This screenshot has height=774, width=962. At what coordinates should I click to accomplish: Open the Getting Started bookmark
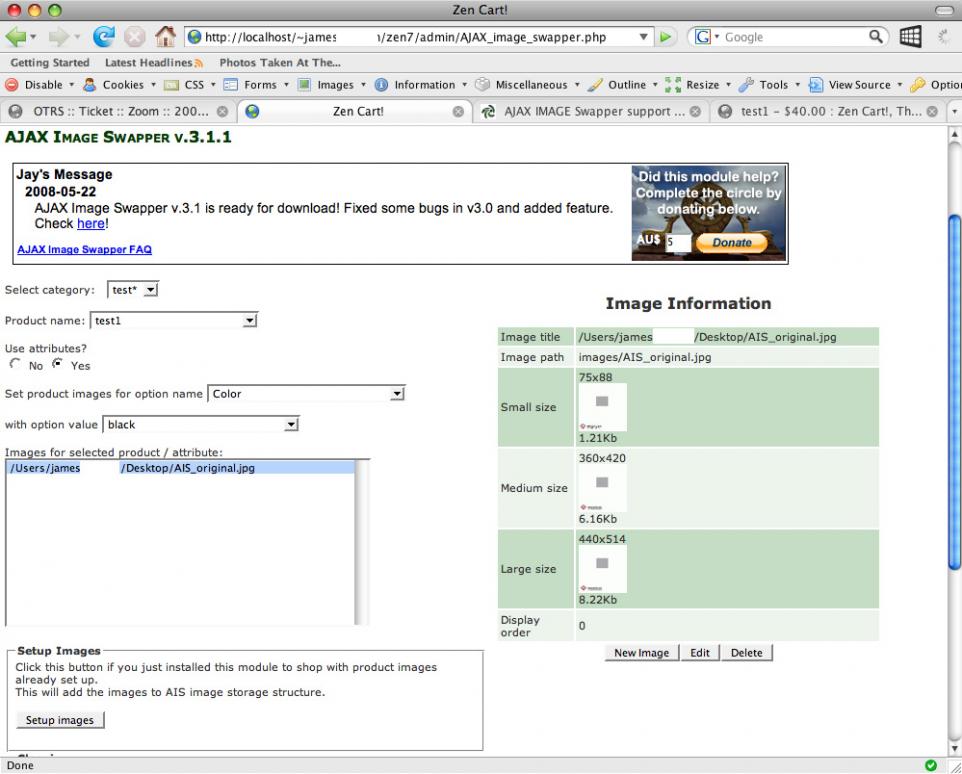coord(50,63)
